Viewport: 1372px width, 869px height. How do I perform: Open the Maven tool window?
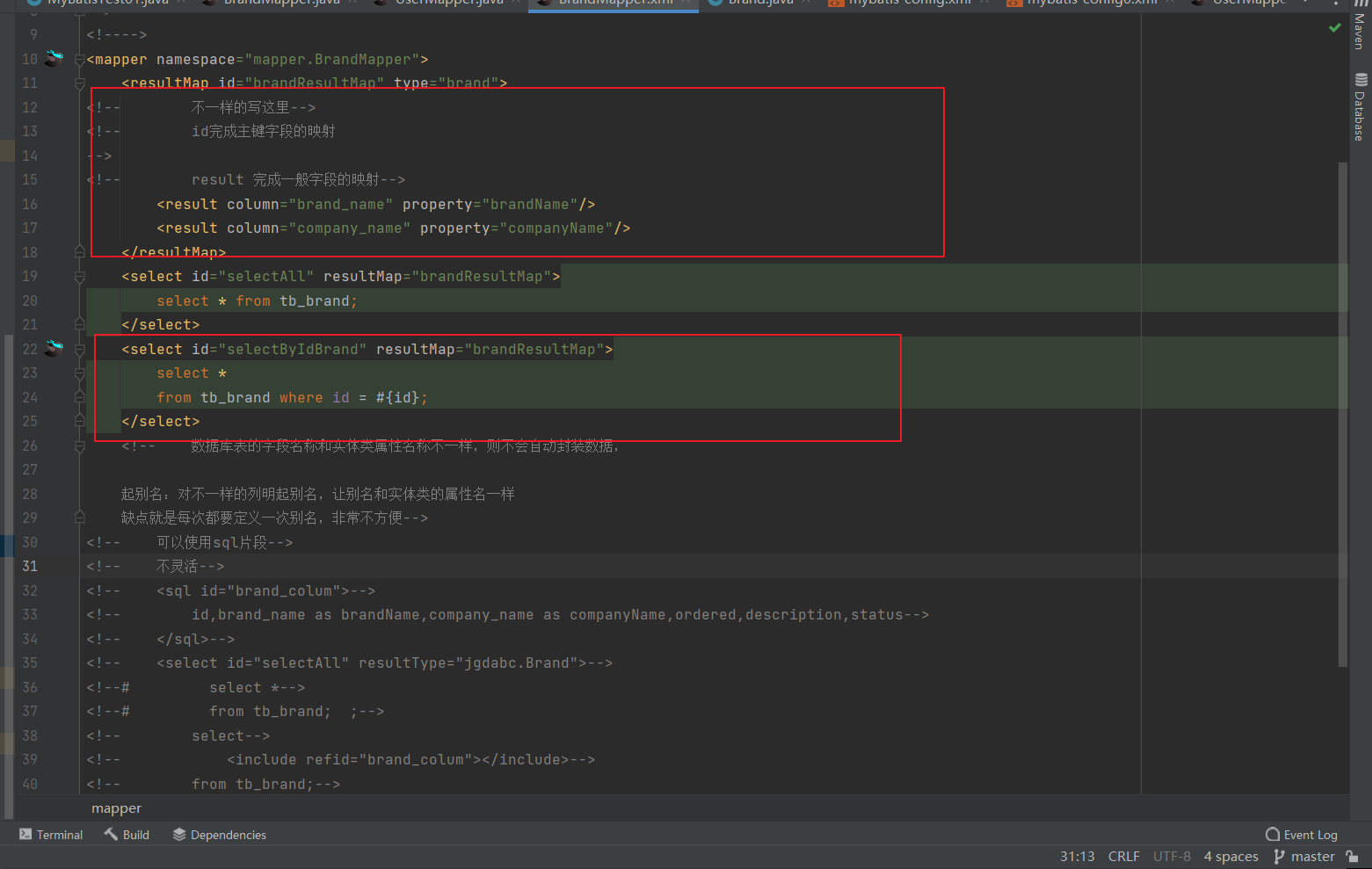click(x=1360, y=25)
